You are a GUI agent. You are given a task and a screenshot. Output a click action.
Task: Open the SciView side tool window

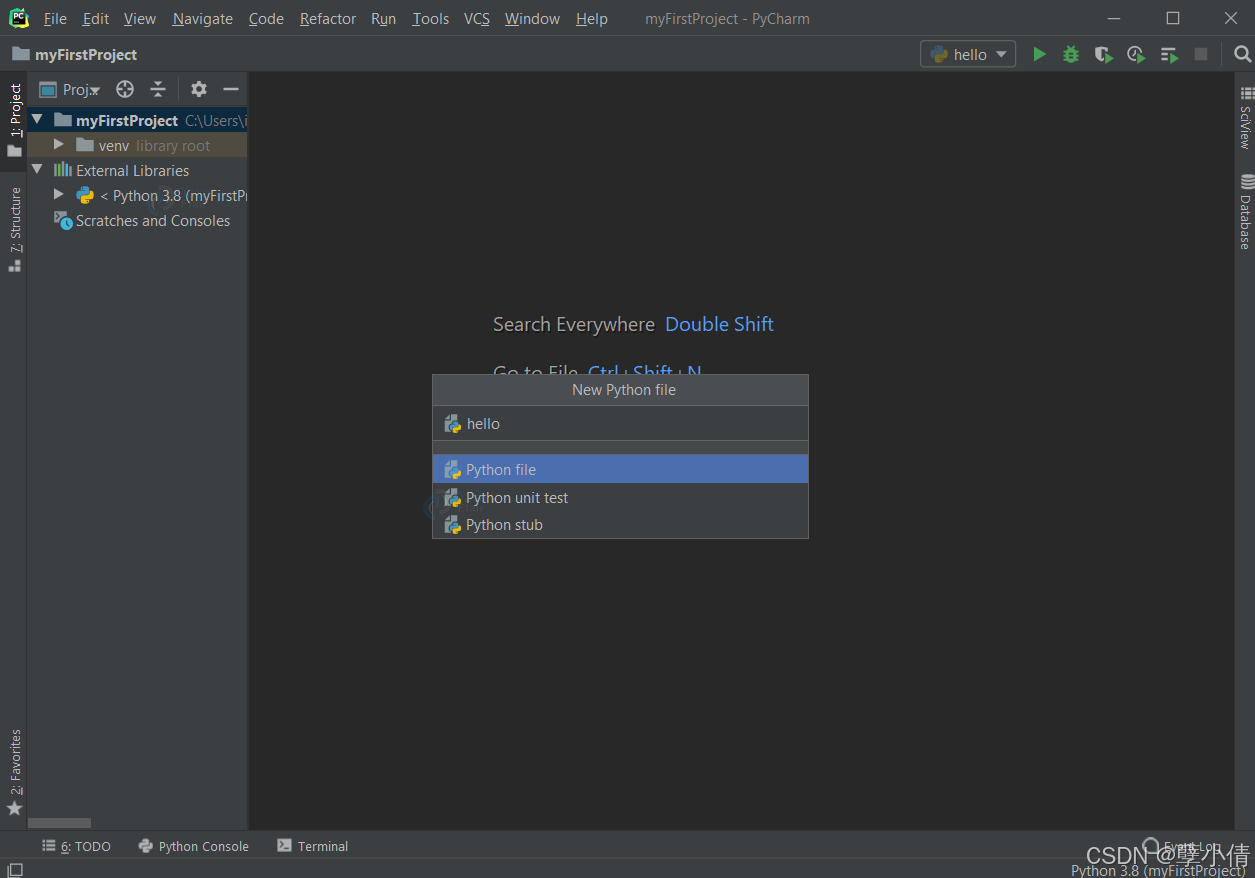(1245, 117)
